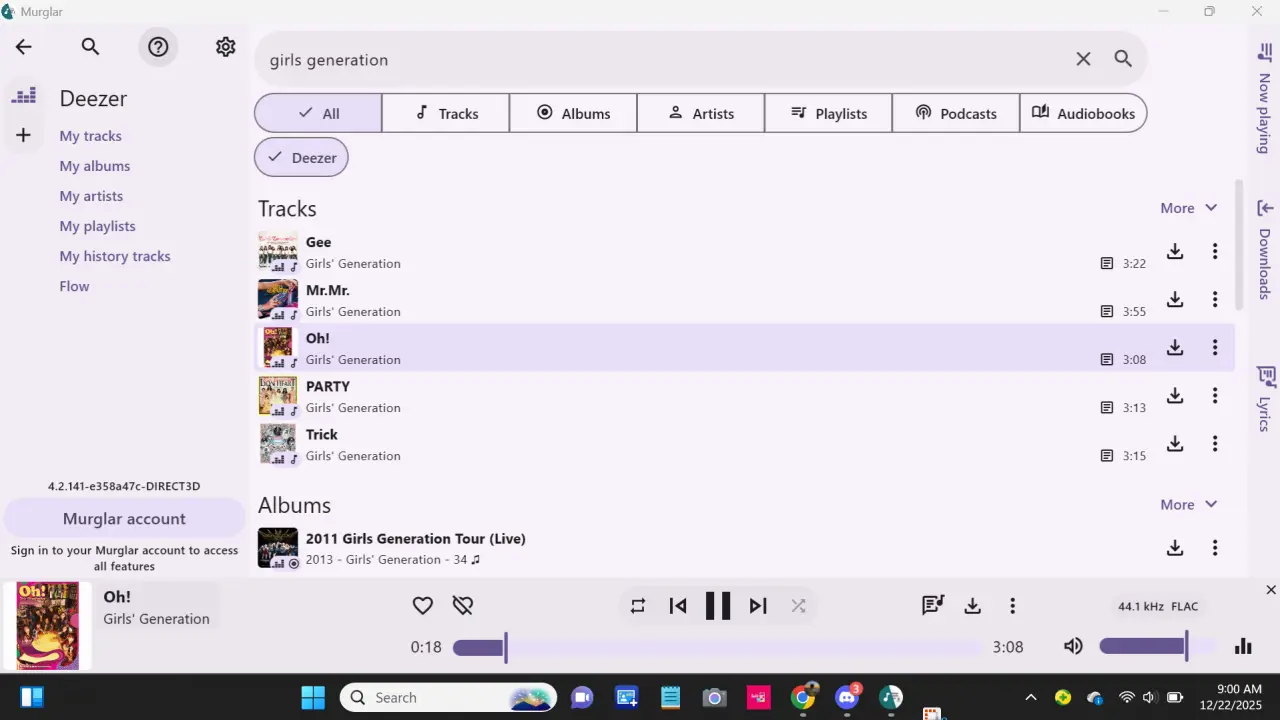Image resolution: width=1280 pixels, height=720 pixels.
Task: Show lyrics icon for PARTY track
Action: 1107,407
